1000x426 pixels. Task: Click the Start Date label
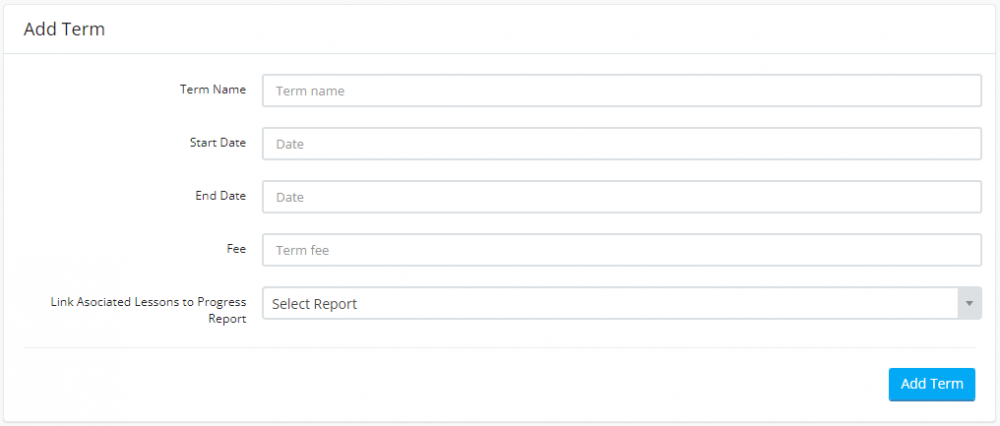pyautogui.click(x=217, y=143)
